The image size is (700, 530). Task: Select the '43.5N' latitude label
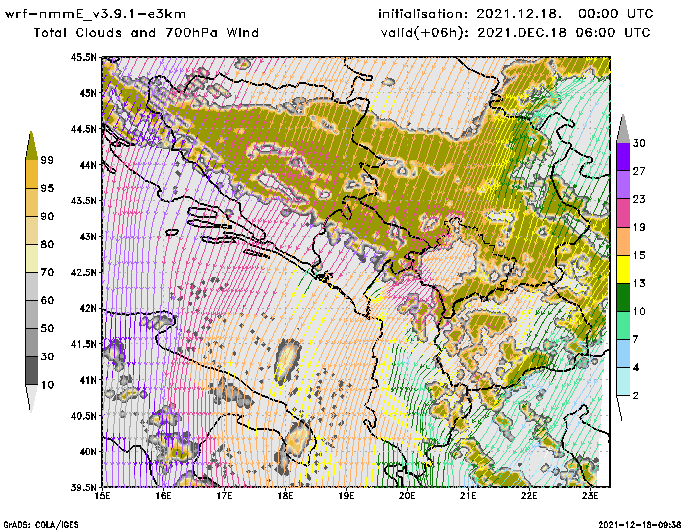(83, 200)
